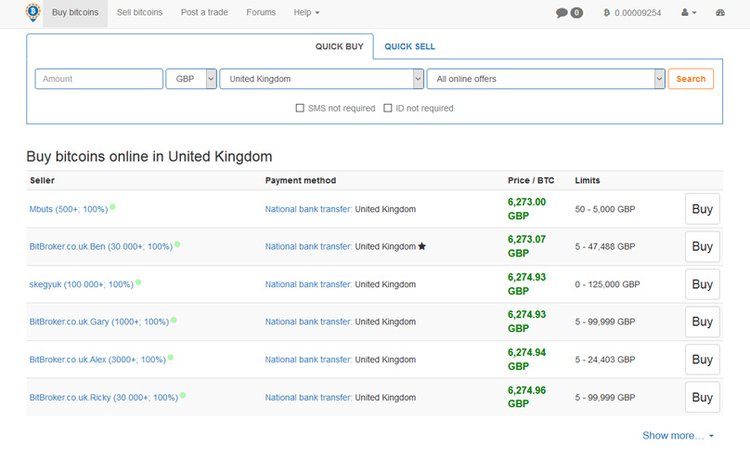
Task: Open the GBP currency dropdown
Action: pyautogui.click(x=191, y=79)
